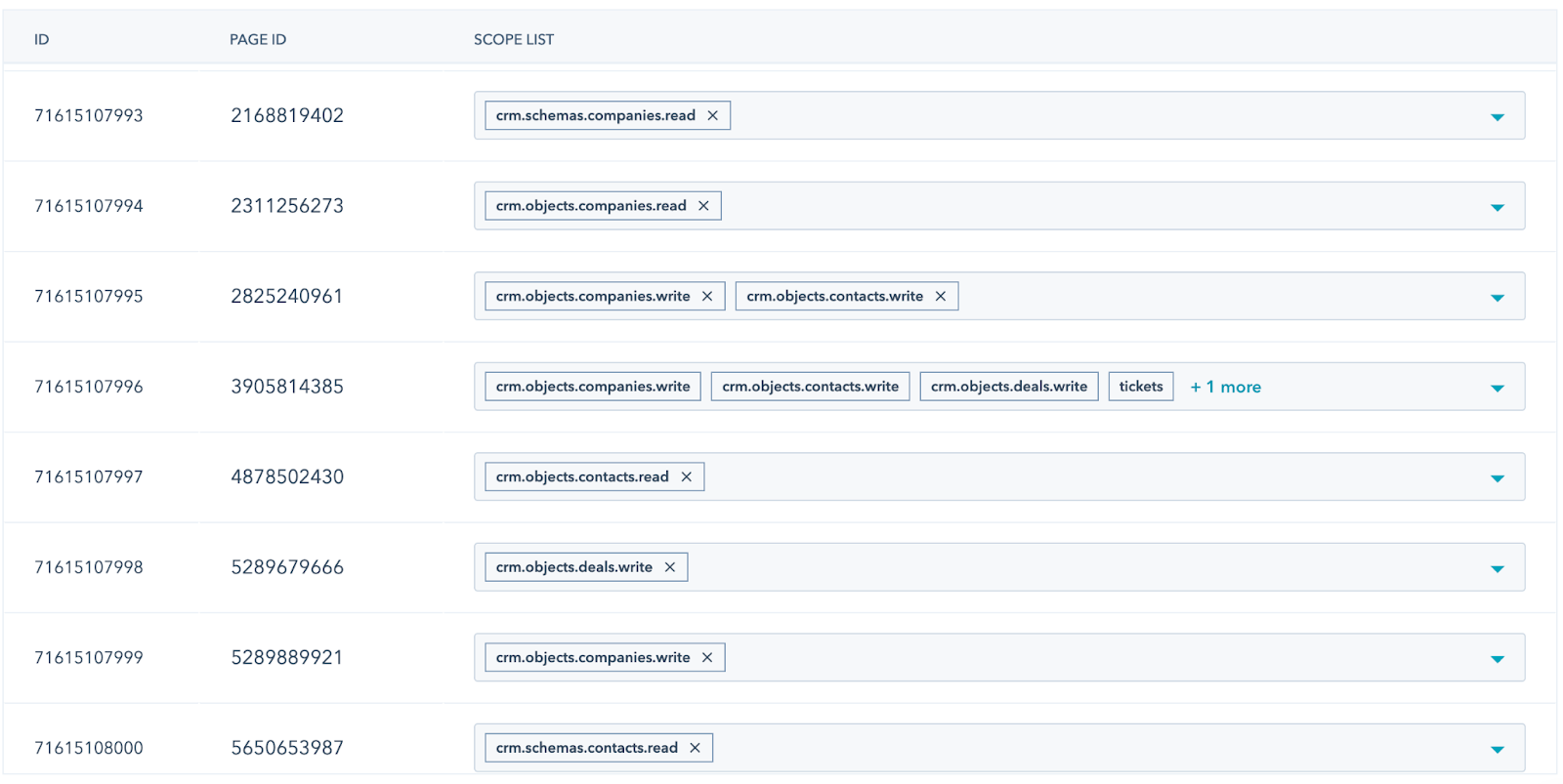Click the crm.objects.companies.read tag label

pos(591,206)
